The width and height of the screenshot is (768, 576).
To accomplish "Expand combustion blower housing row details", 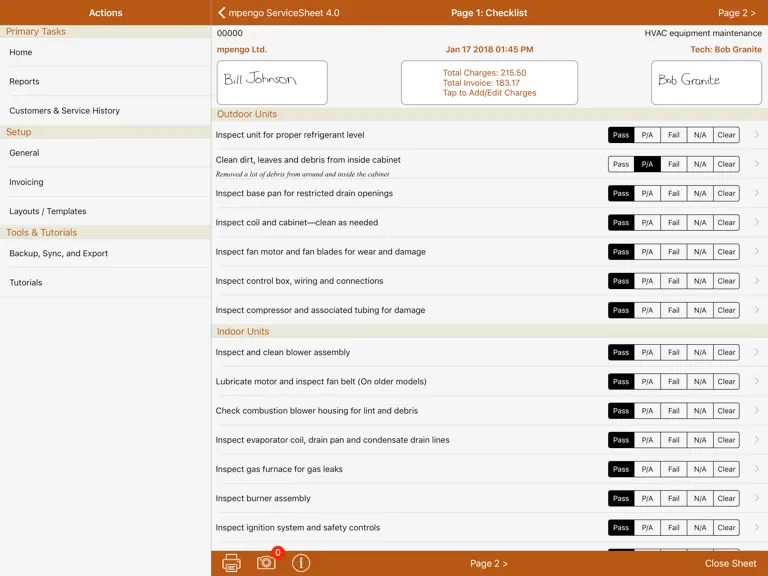I will click(x=756, y=410).
